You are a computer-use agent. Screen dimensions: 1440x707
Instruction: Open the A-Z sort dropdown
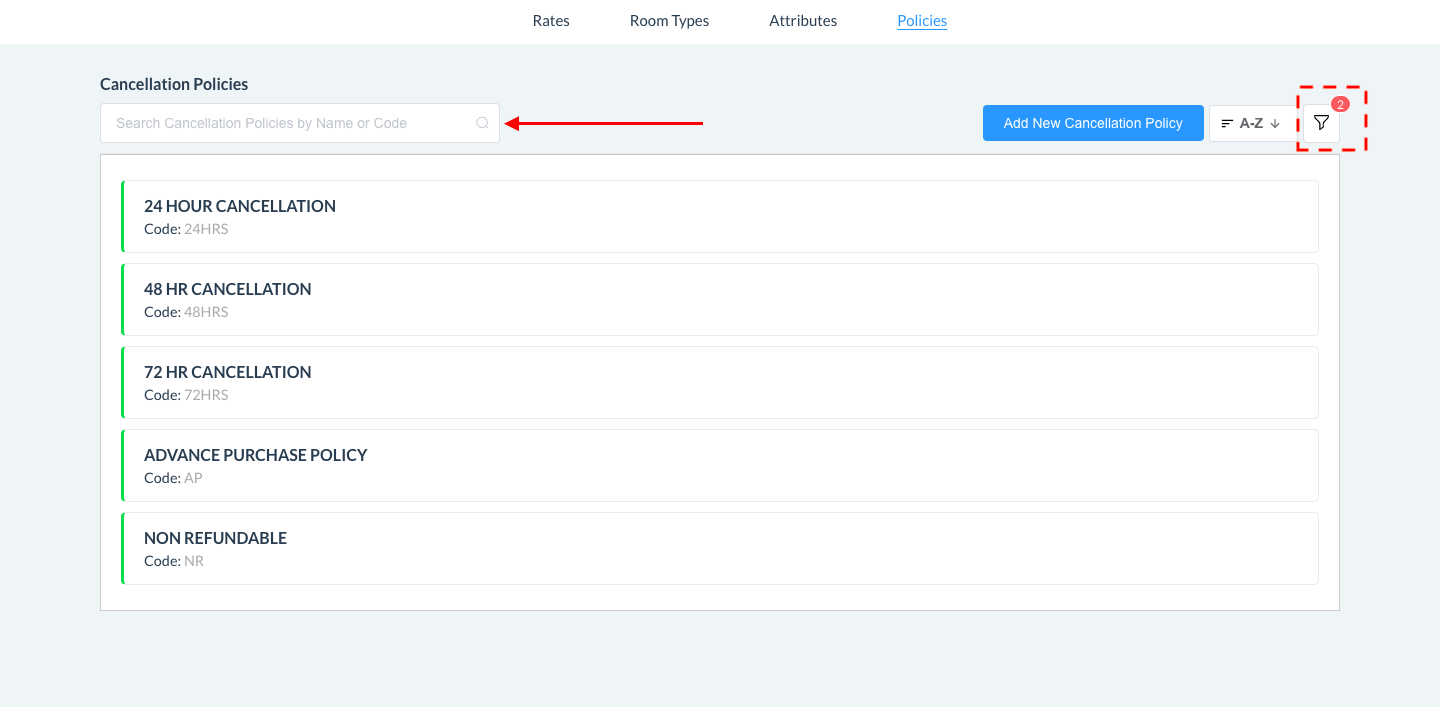pos(1251,123)
